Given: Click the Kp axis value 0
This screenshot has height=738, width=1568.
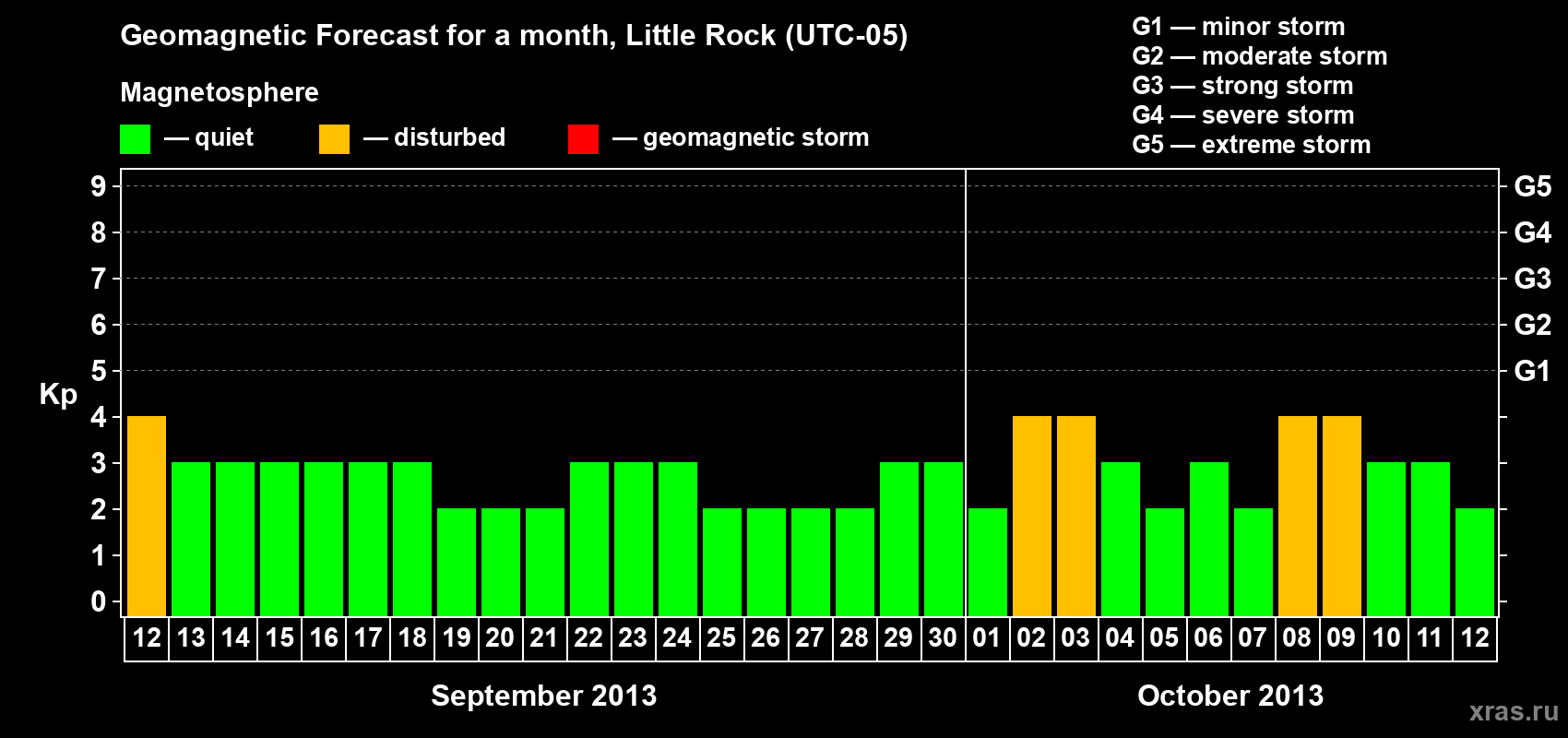Looking at the screenshot, I should [99, 601].
